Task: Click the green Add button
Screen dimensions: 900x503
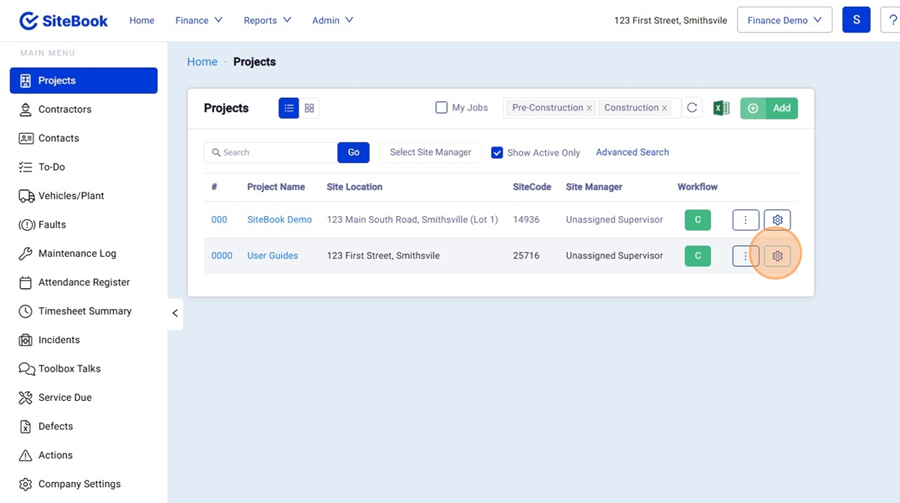Action: click(769, 108)
